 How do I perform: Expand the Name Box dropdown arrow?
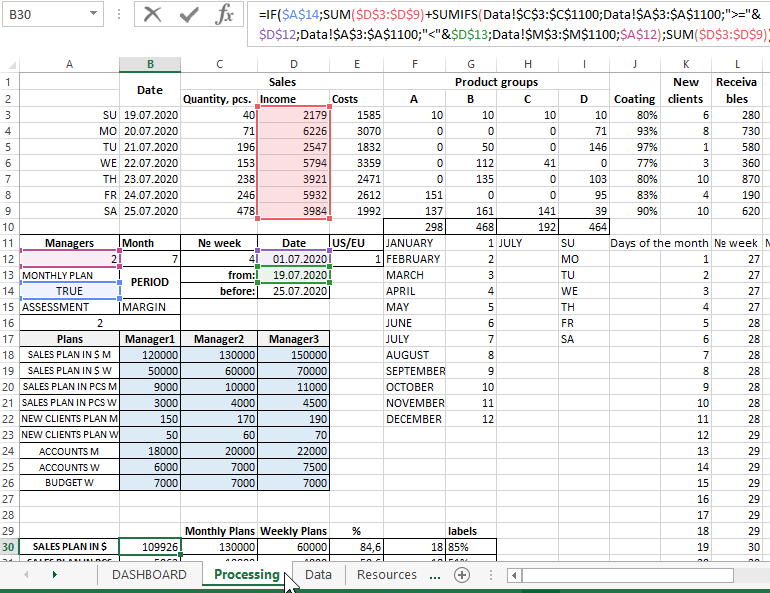tap(93, 15)
